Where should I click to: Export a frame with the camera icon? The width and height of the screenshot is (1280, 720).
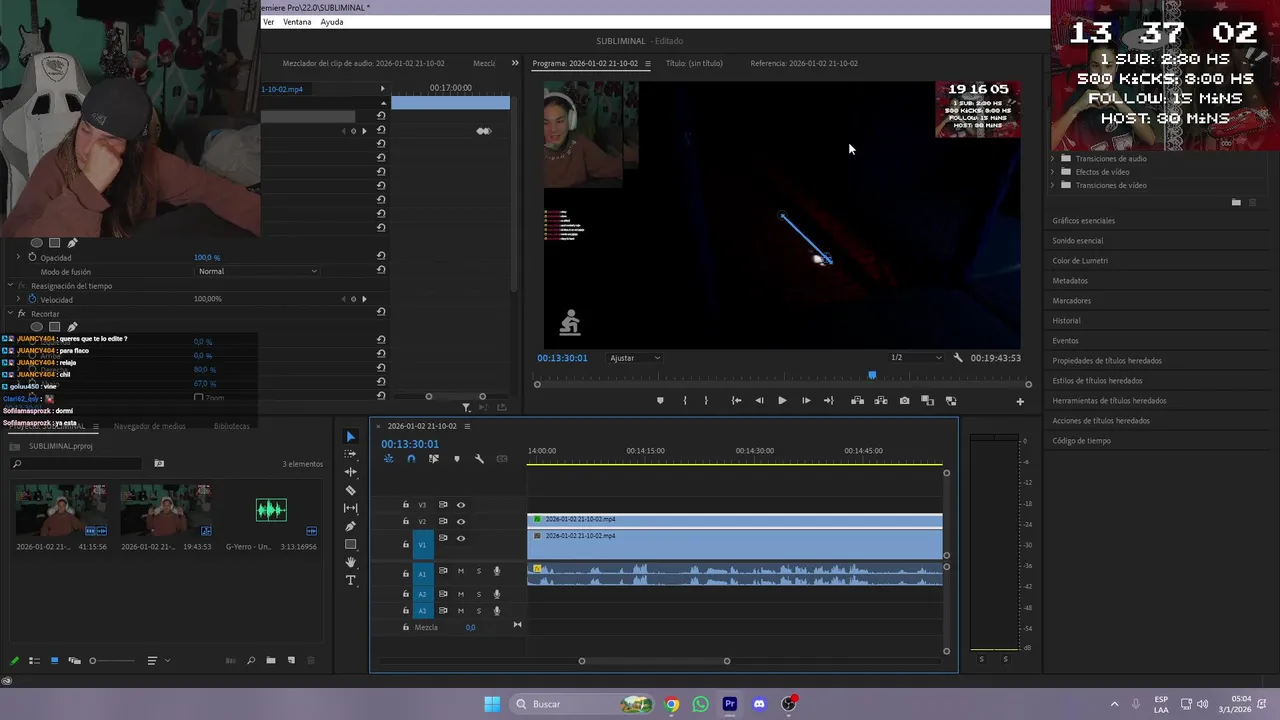tap(905, 401)
